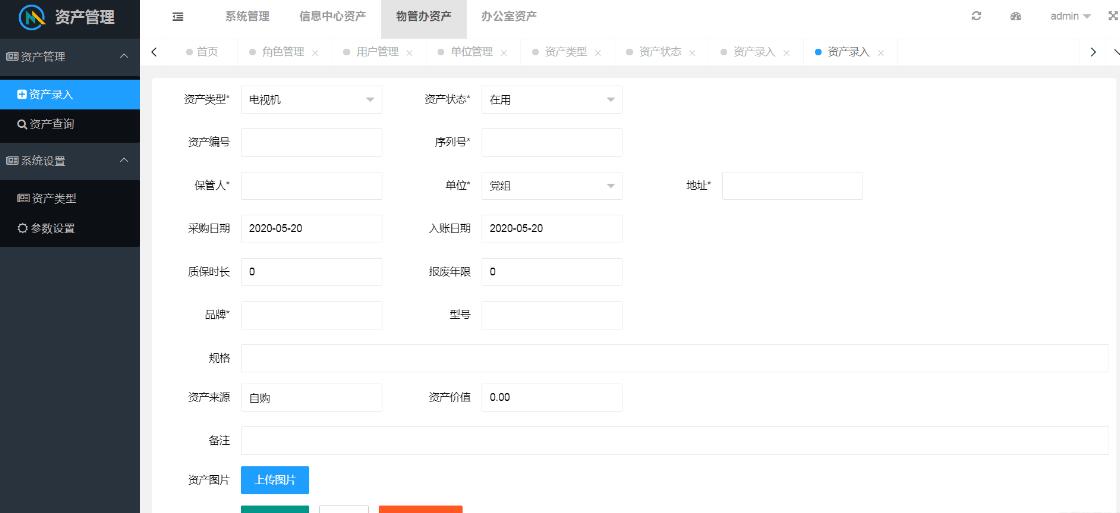The width and height of the screenshot is (1120, 513).
Task: Switch to the 信息中心资产 top menu
Action: (x=332, y=17)
